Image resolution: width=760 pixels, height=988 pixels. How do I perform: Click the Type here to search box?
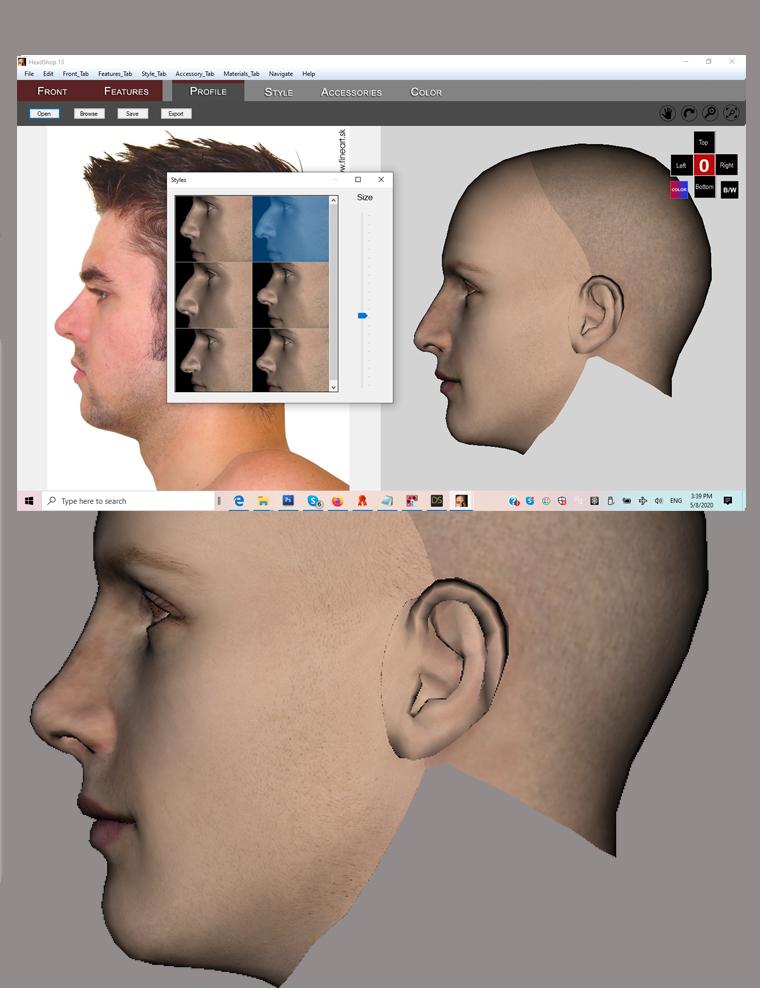tap(129, 501)
